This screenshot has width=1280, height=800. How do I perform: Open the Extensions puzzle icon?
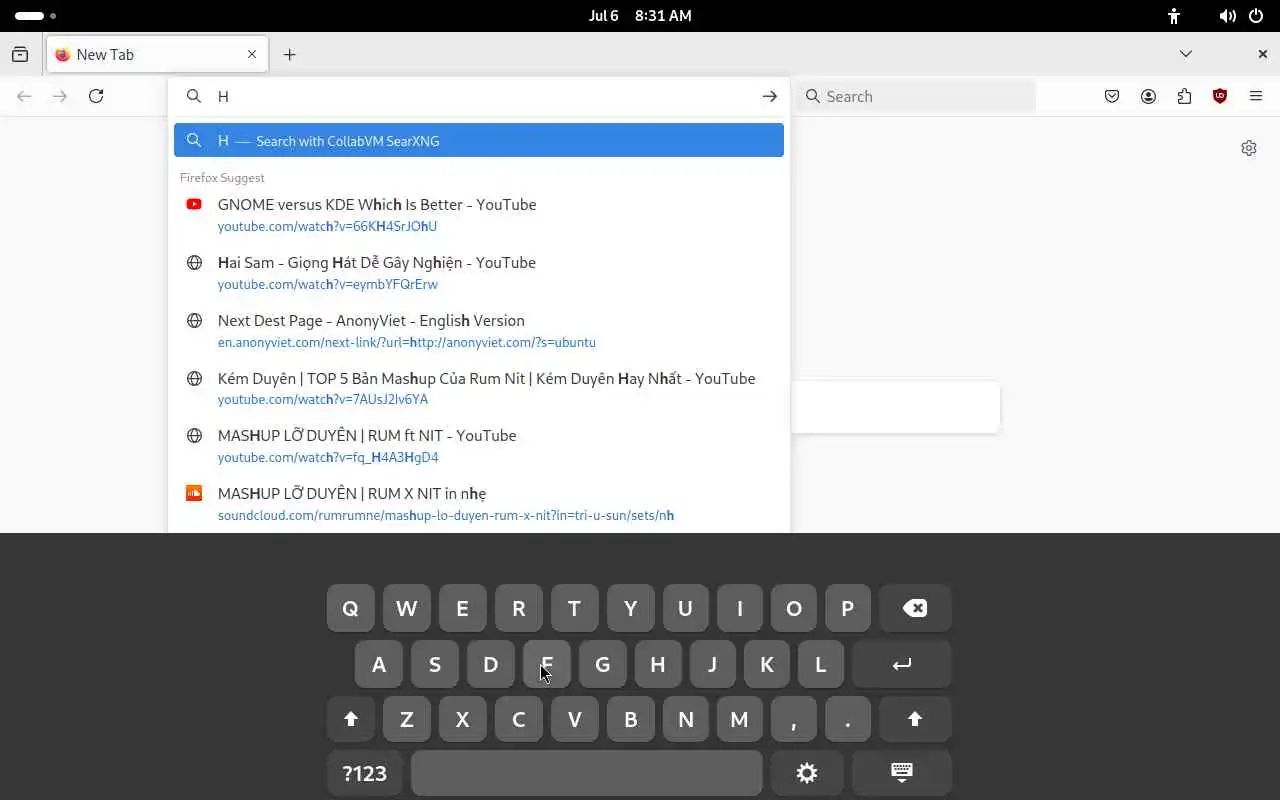[1184, 96]
